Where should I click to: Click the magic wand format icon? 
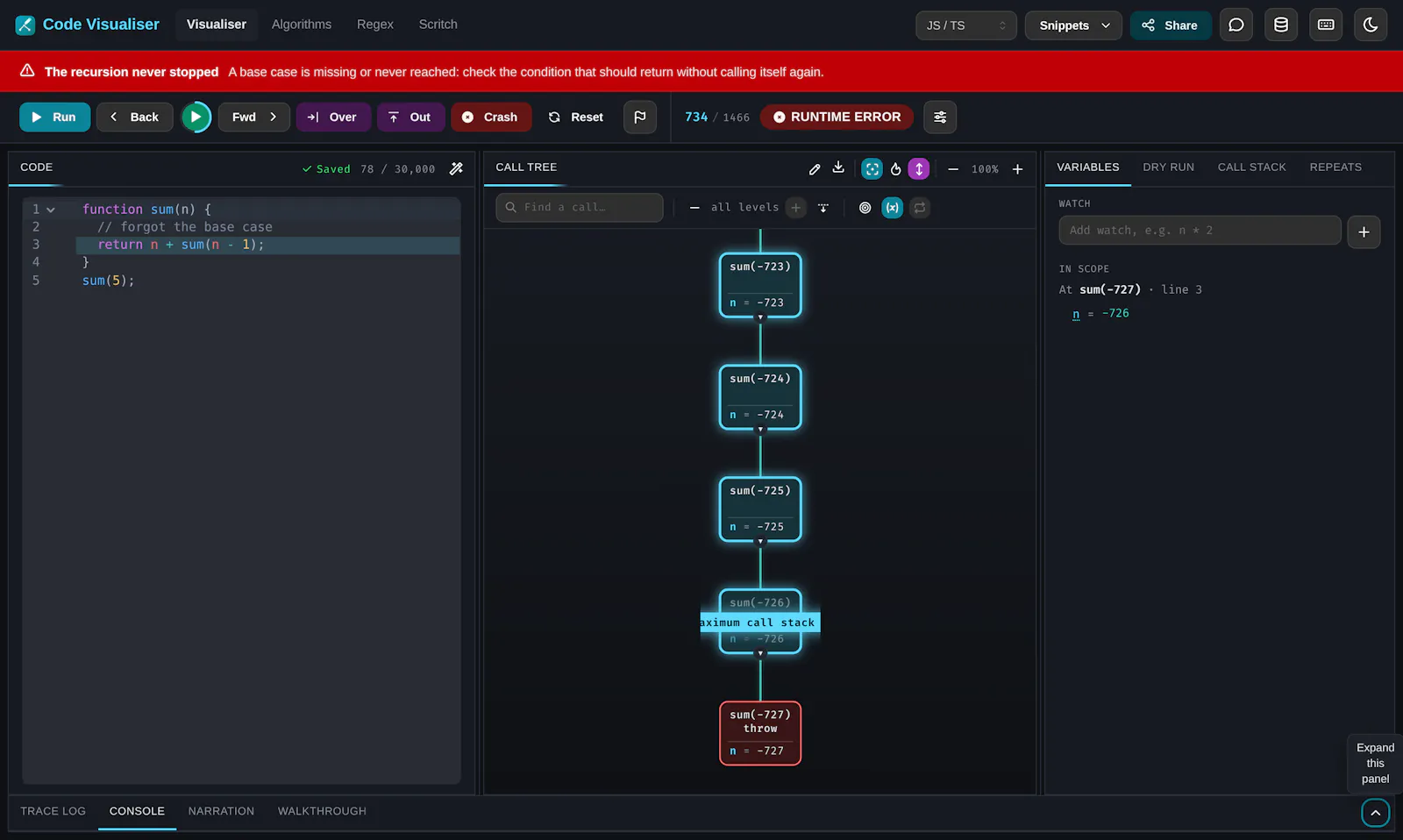tap(456, 168)
